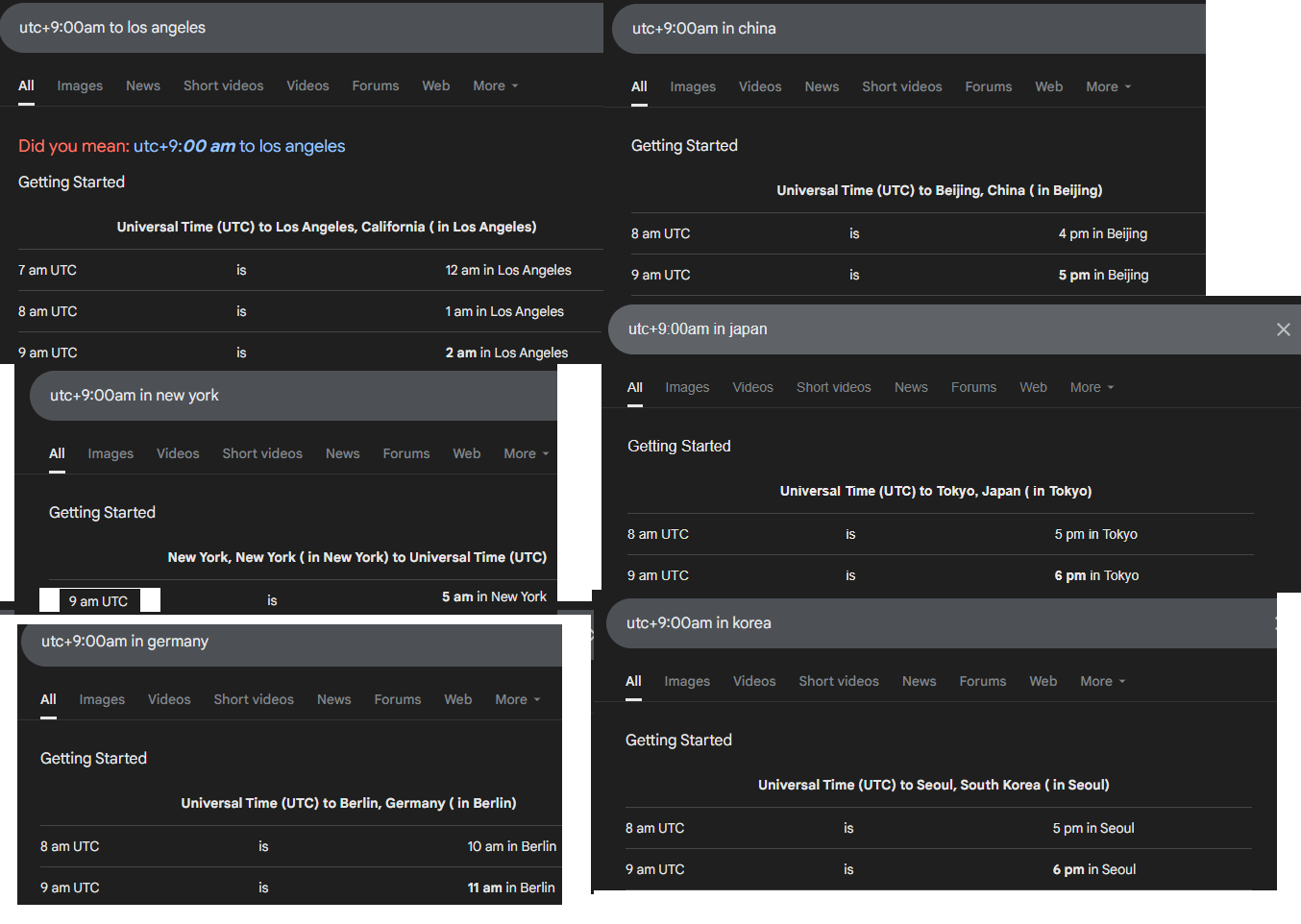
Task: Switch to Images tab in Los Angeles search
Action: [80, 85]
